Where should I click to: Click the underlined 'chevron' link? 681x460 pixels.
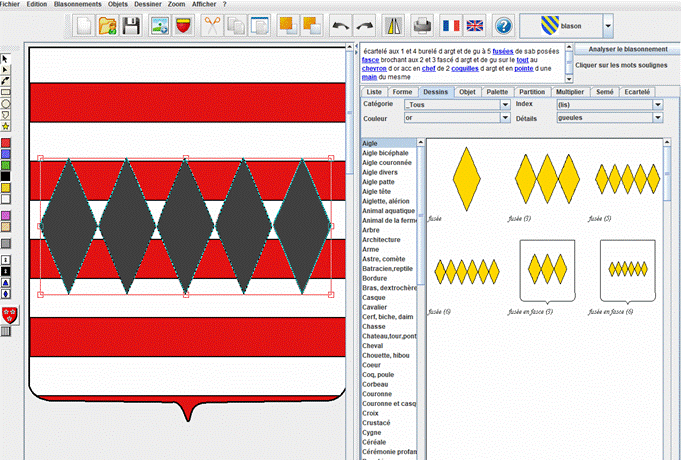click(376, 67)
